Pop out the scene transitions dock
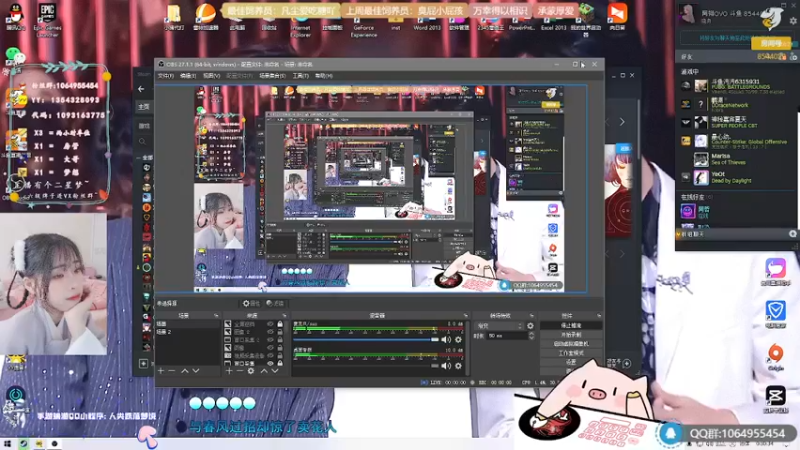The width and height of the screenshot is (800, 450). coord(532,316)
